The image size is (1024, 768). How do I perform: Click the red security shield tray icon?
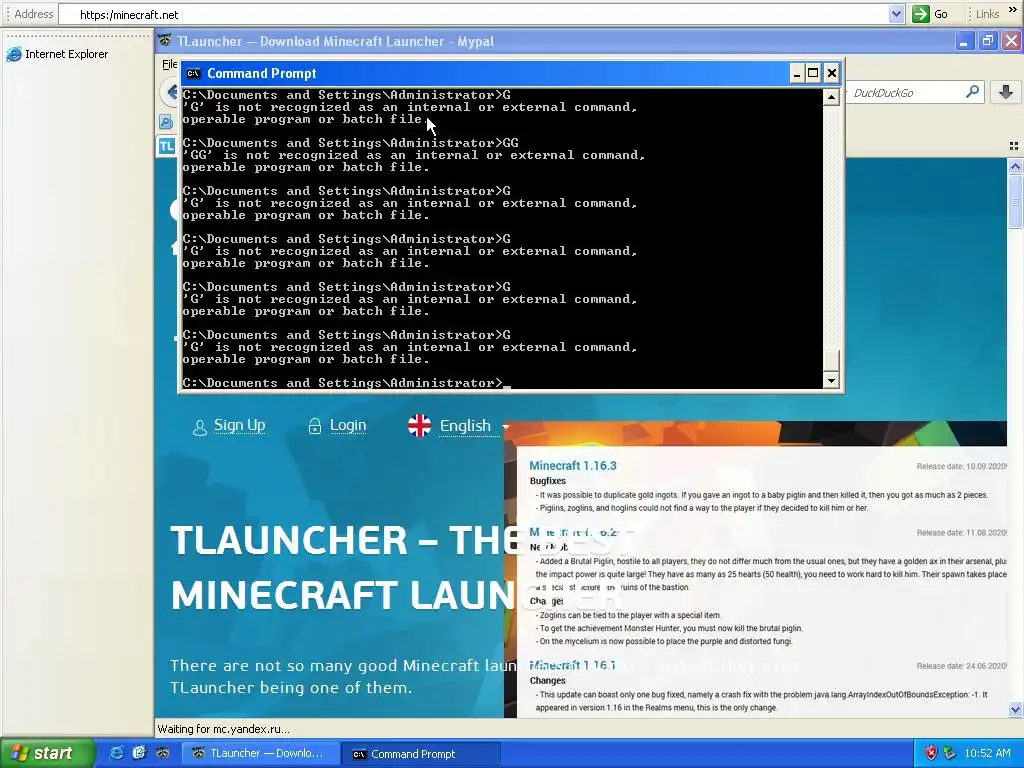click(x=931, y=754)
